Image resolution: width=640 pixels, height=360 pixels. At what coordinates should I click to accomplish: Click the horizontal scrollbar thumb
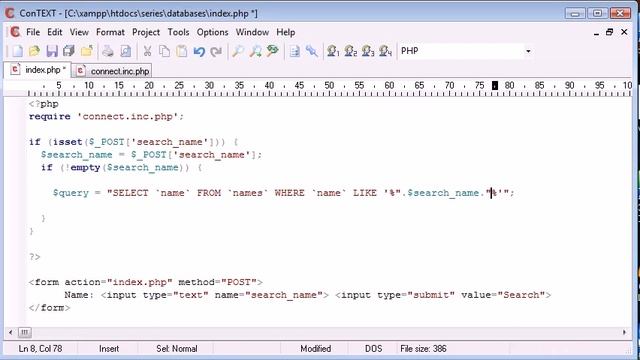[x=24, y=332]
